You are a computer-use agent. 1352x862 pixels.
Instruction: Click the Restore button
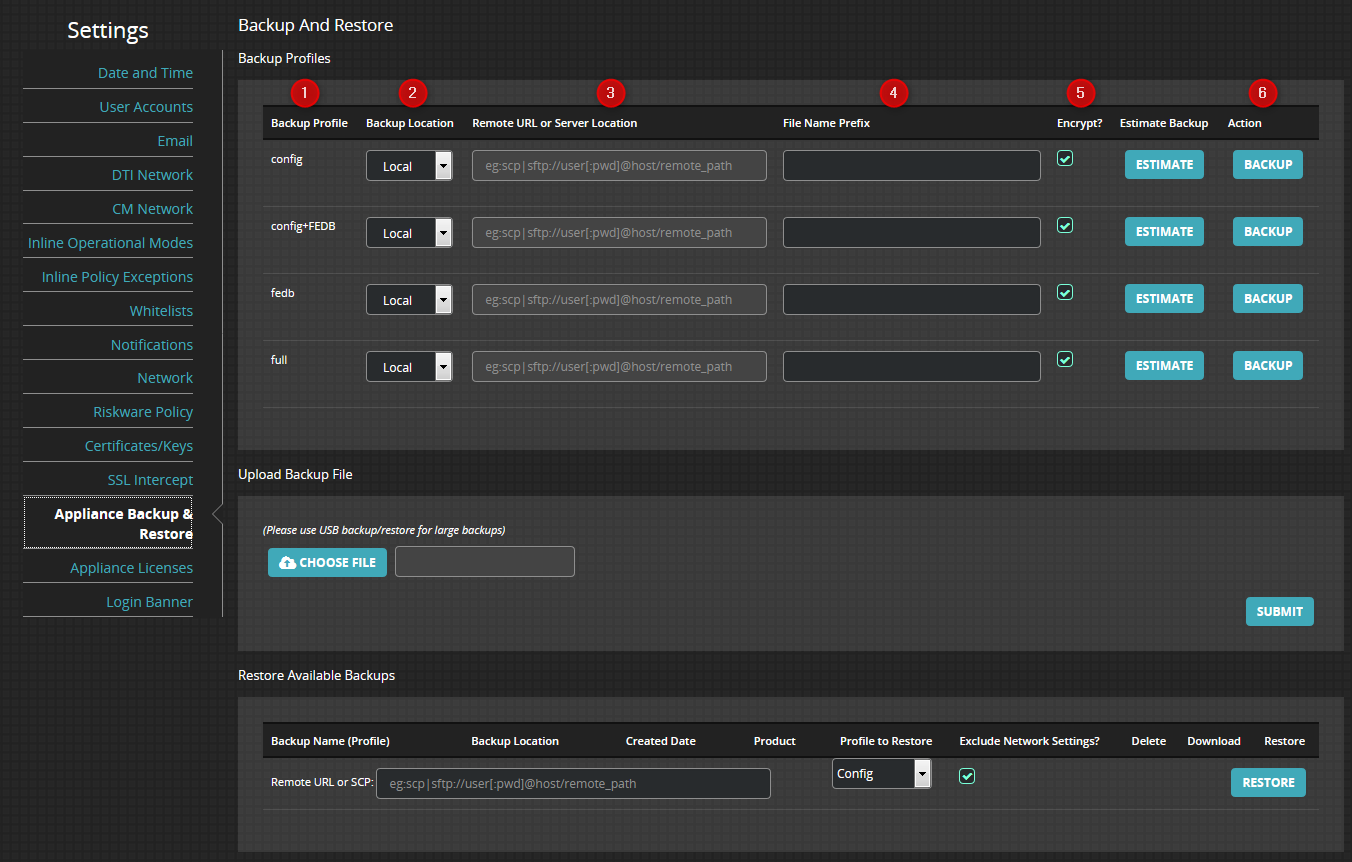[x=1268, y=783]
